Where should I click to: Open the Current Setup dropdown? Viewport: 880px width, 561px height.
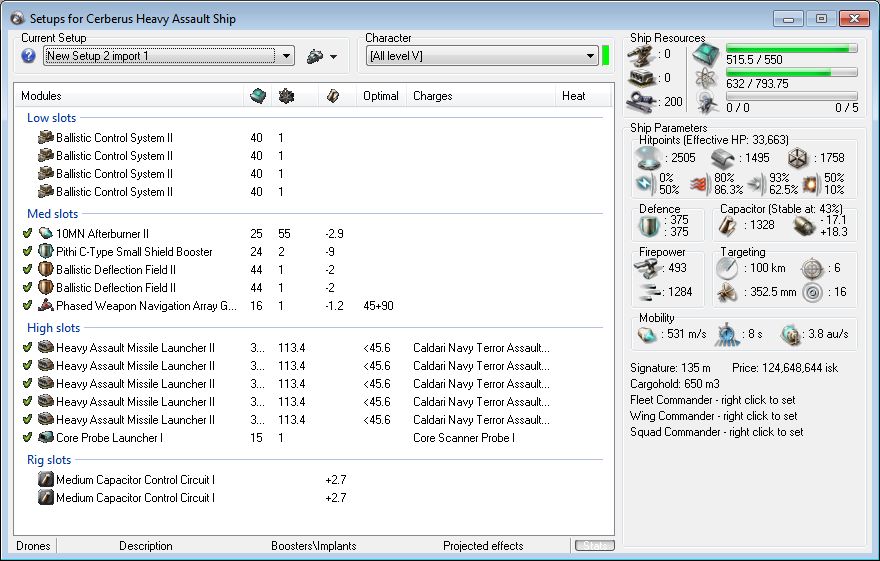286,57
